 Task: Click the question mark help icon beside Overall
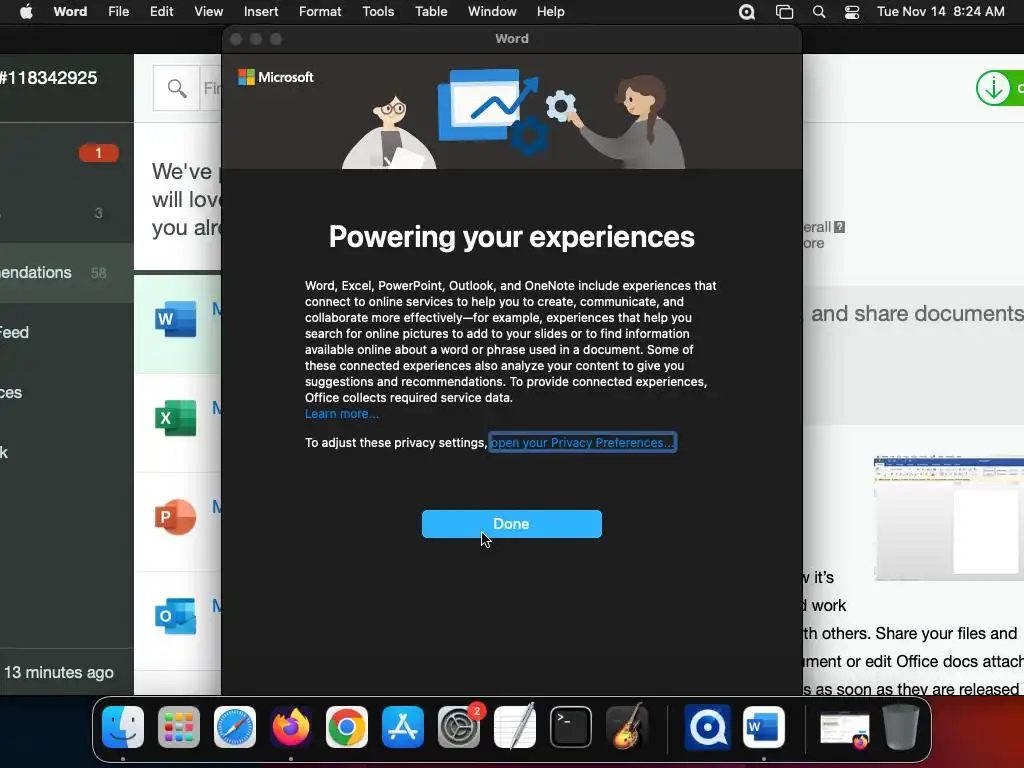(x=840, y=227)
